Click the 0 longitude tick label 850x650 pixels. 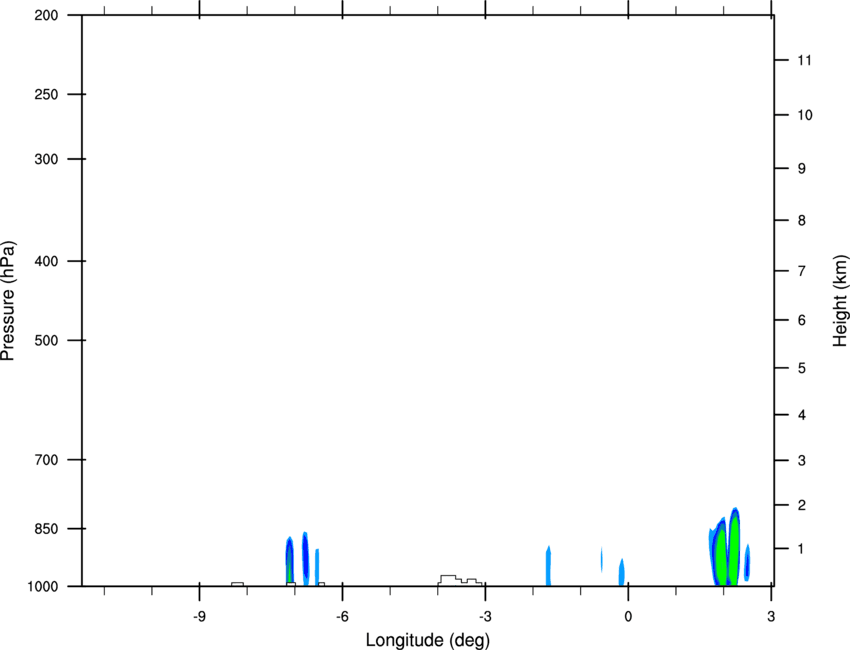(x=628, y=616)
